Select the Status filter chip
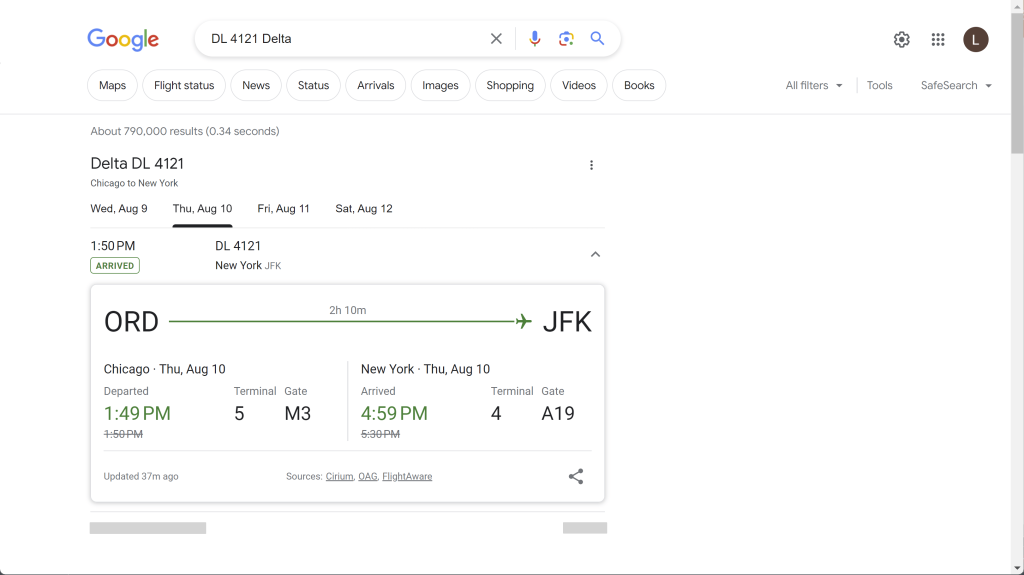This screenshot has width=1024, height=575. coord(313,86)
